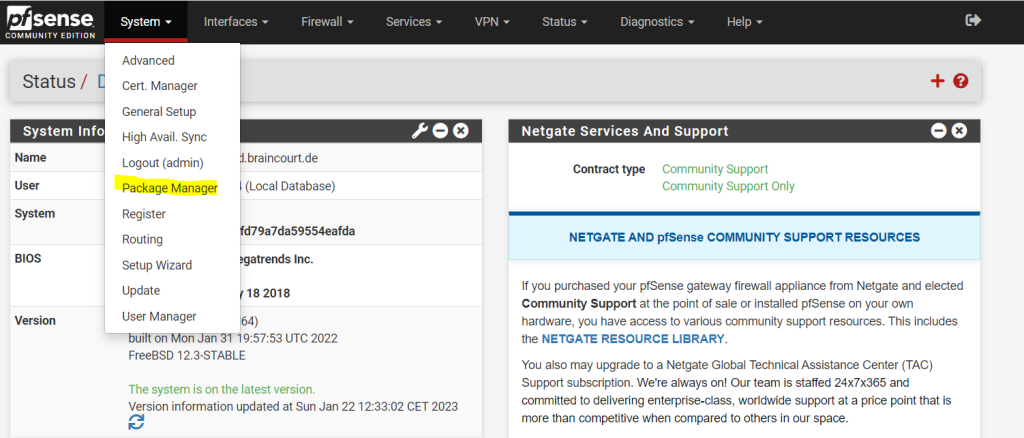Click the Community Support Only text
The width and height of the screenshot is (1024, 438).
(x=728, y=186)
